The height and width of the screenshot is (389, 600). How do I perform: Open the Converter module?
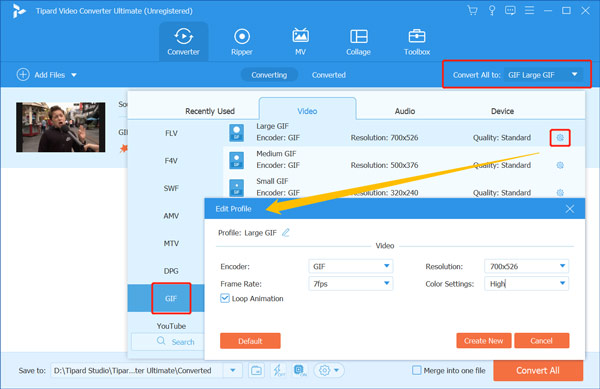tap(183, 42)
